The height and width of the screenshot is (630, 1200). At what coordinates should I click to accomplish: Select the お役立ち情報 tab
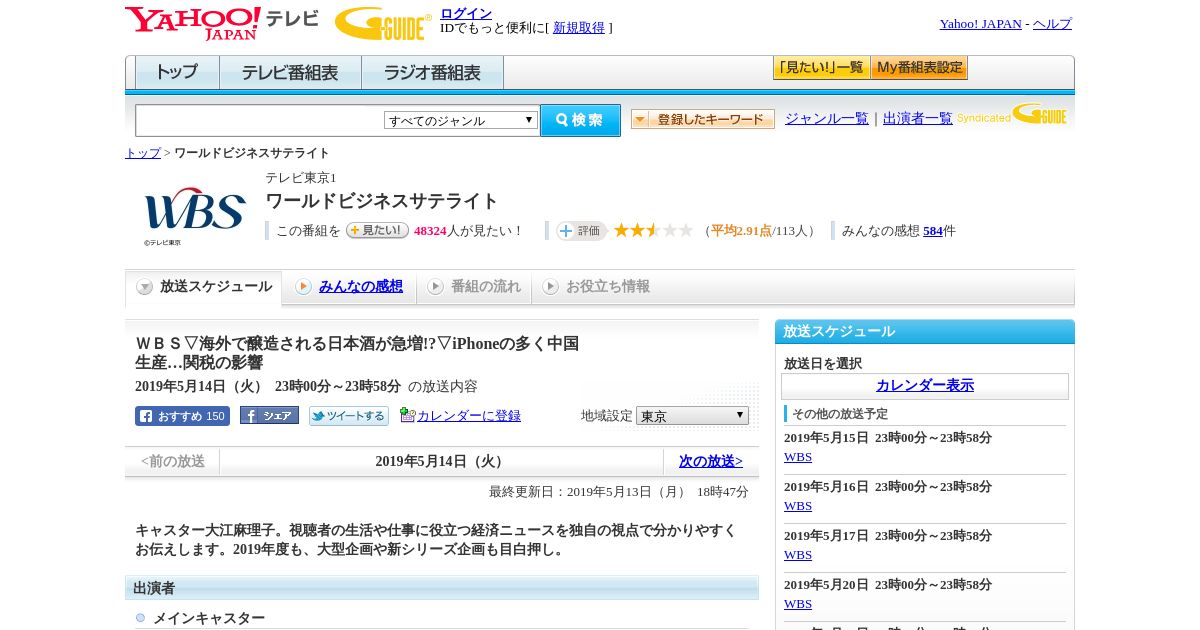click(x=597, y=287)
